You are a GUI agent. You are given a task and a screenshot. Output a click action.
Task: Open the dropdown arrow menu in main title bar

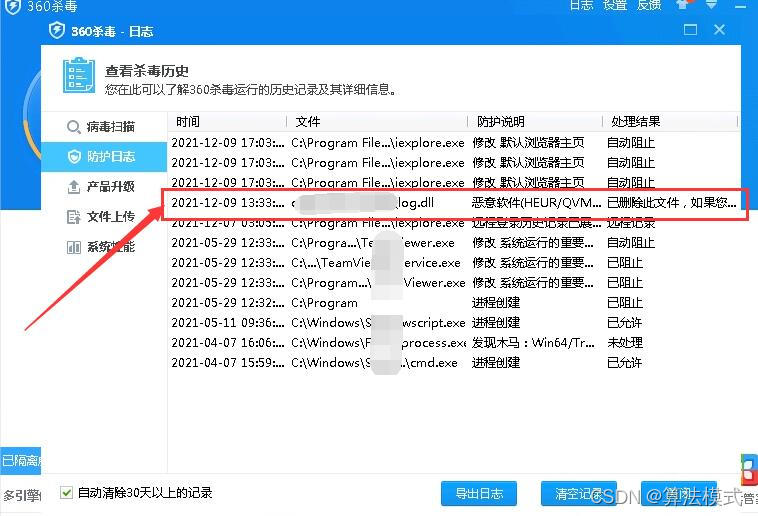click(x=711, y=4)
